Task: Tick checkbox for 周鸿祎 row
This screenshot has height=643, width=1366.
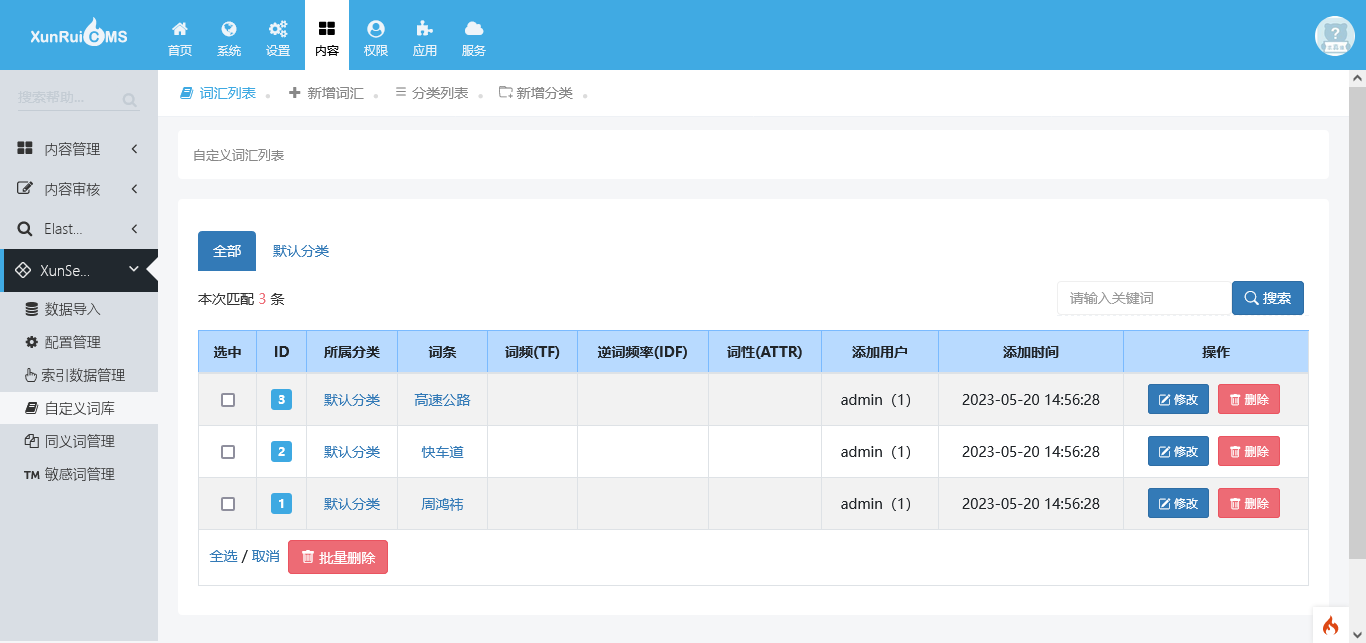Action: pos(228,503)
